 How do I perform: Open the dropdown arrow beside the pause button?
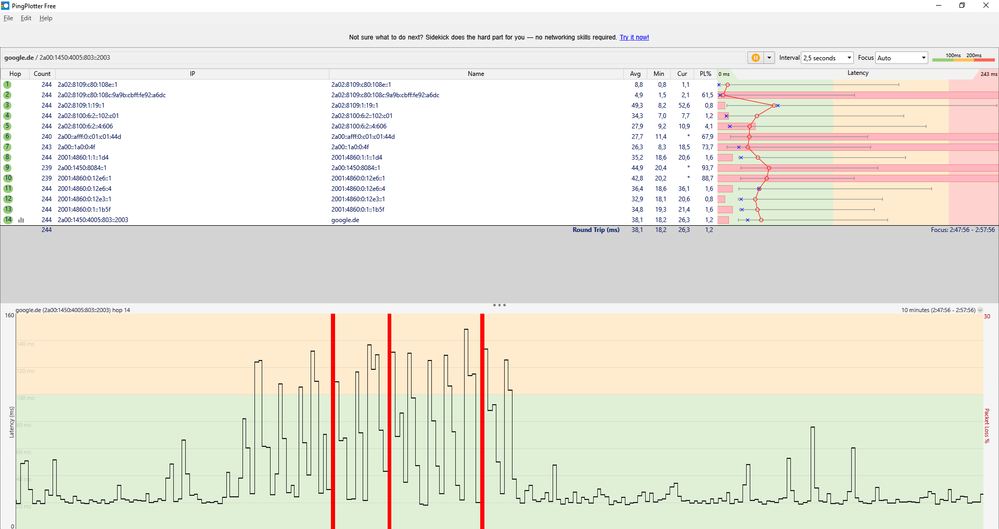pos(769,57)
